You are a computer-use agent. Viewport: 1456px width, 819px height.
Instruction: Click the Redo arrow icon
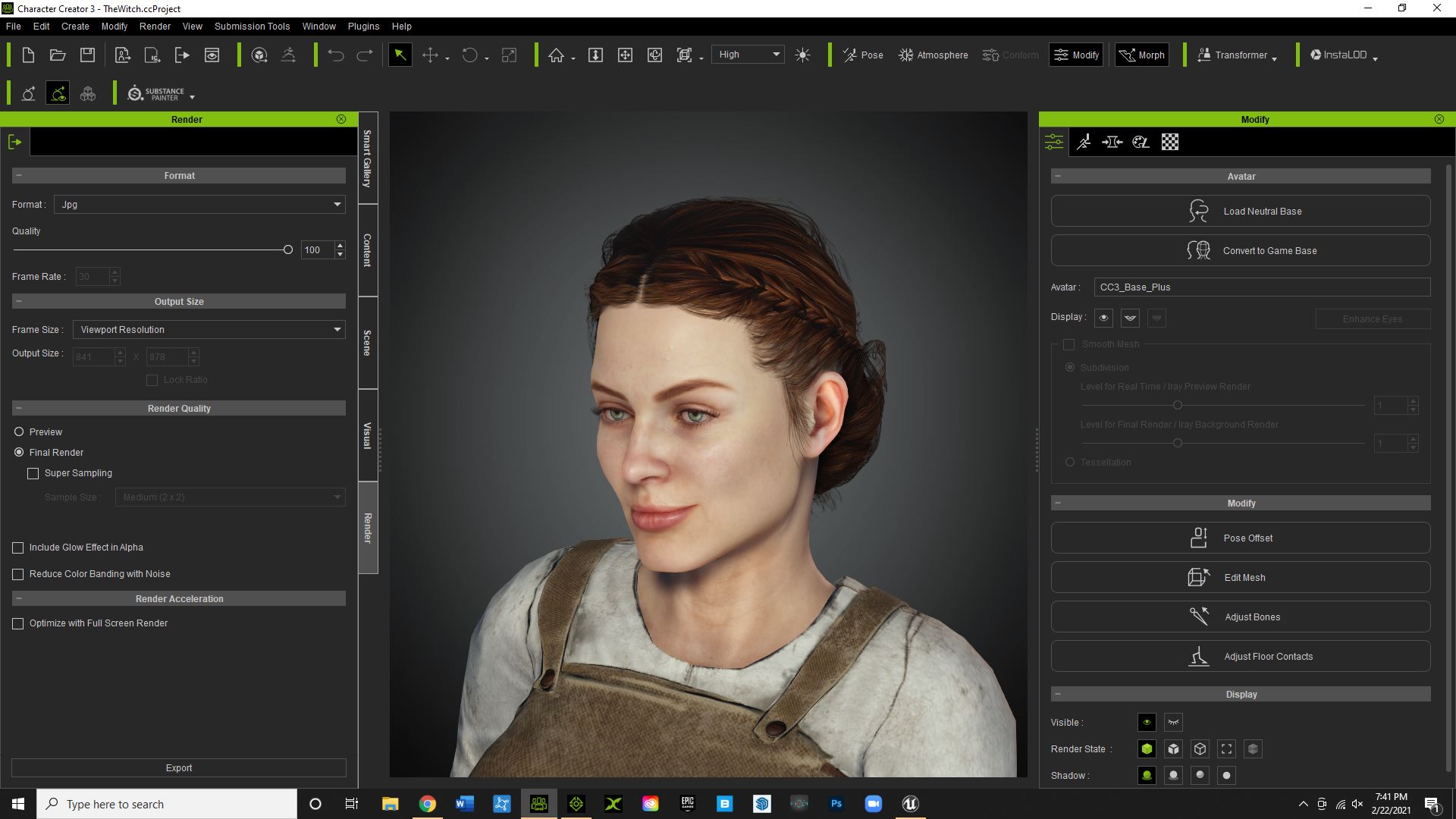click(365, 55)
